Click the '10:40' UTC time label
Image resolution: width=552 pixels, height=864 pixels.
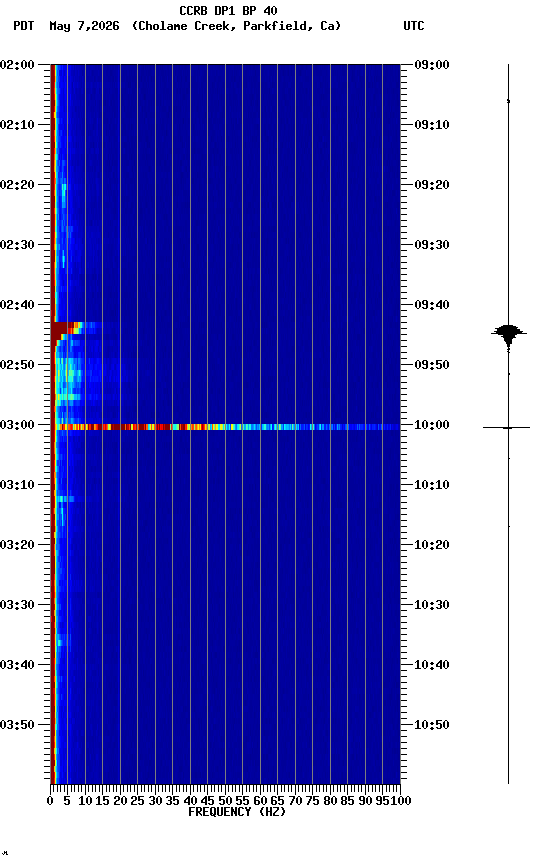tap(432, 665)
